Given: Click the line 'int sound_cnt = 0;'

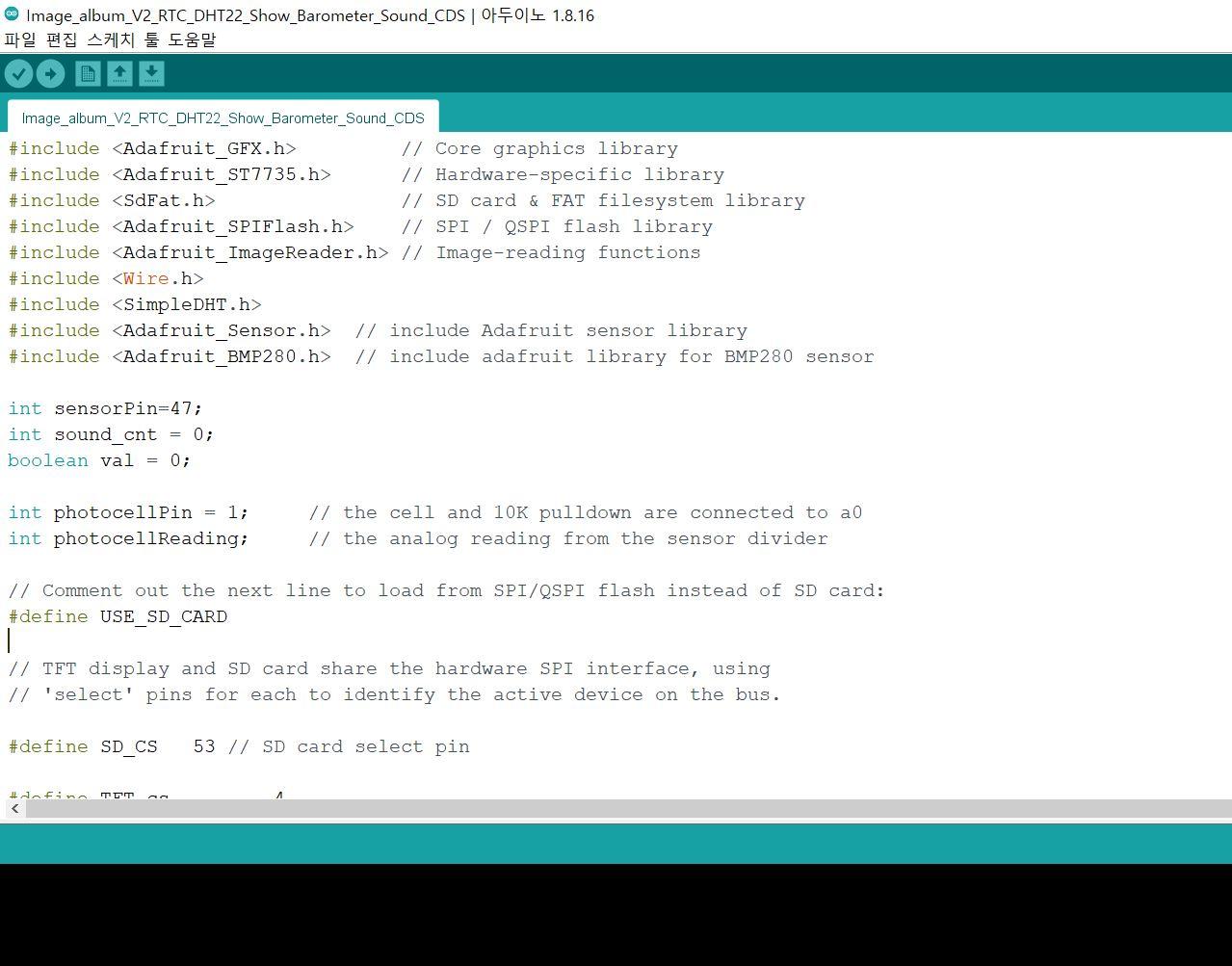Looking at the screenshot, I should coord(111,434).
